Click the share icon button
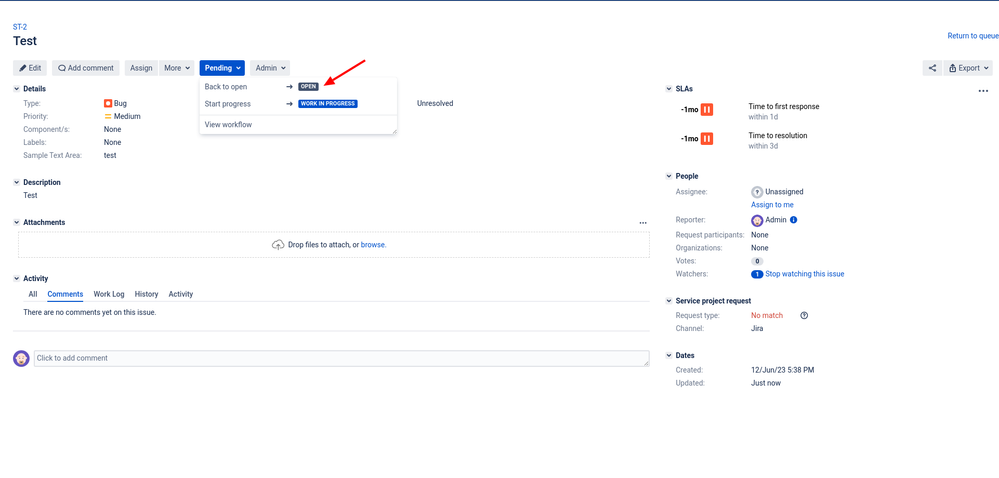This screenshot has height=478, width=999. coord(931,68)
